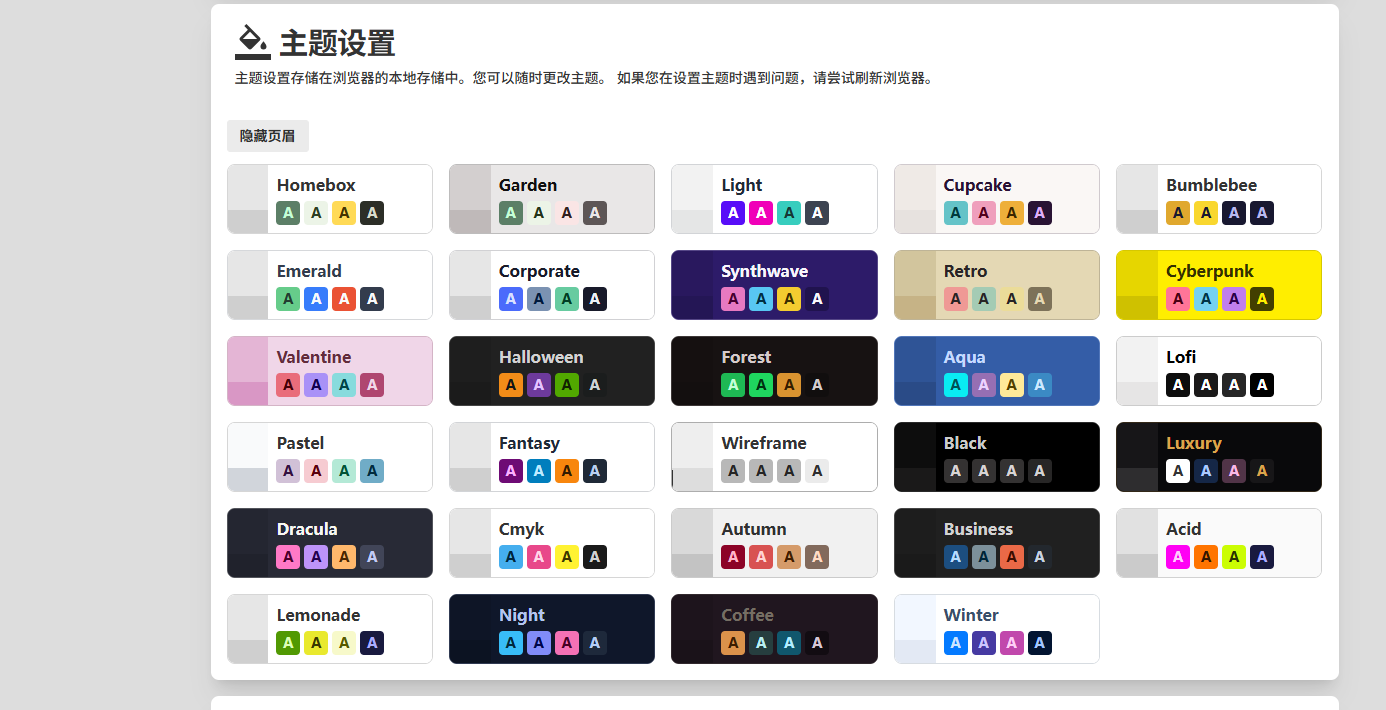The height and width of the screenshot is (710, 1386).
Task: Click the blue swatch in the Corporate card
Action: [x=510, y=299]
